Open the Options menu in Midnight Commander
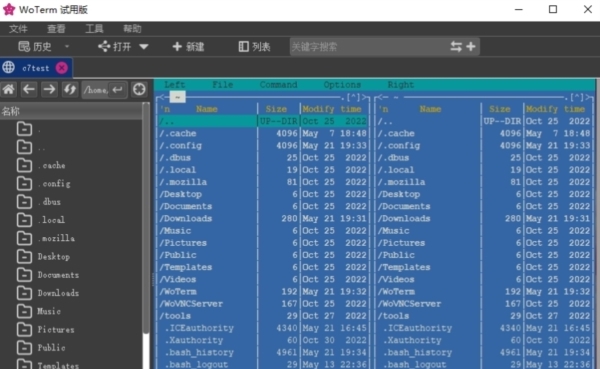This screenshot has width=600, height=369. (342, 85)
